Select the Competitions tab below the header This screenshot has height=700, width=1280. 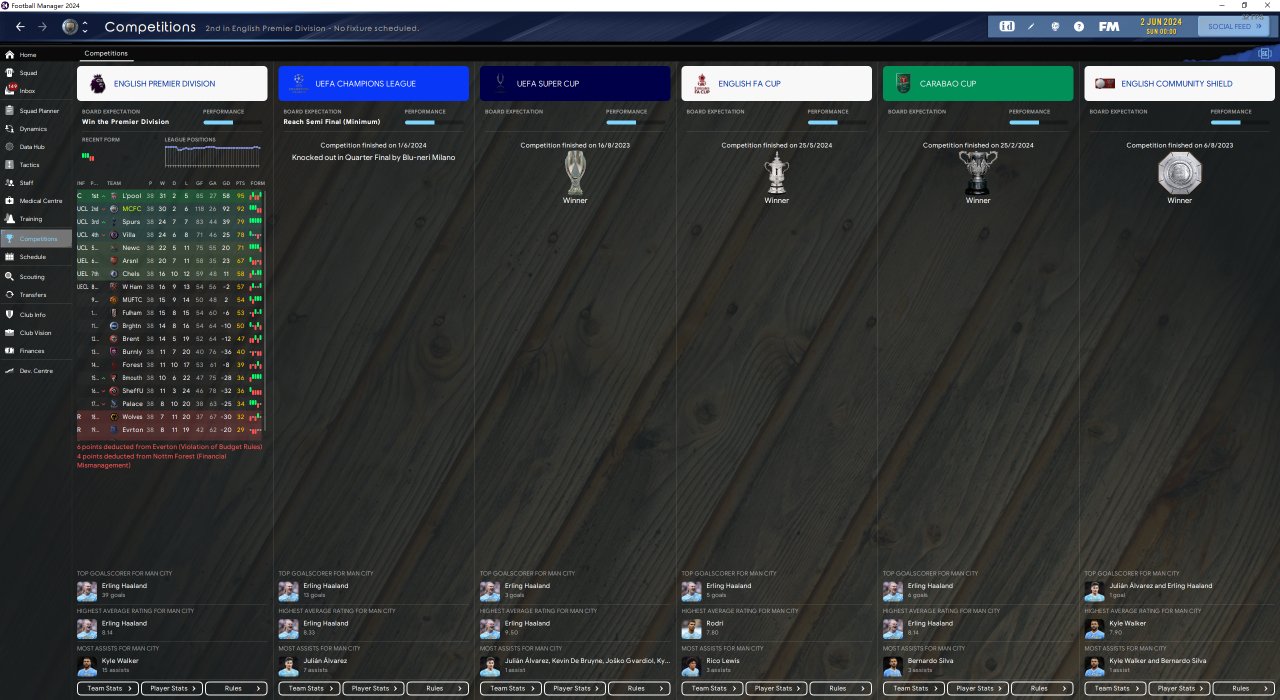[x=105, y=53]
